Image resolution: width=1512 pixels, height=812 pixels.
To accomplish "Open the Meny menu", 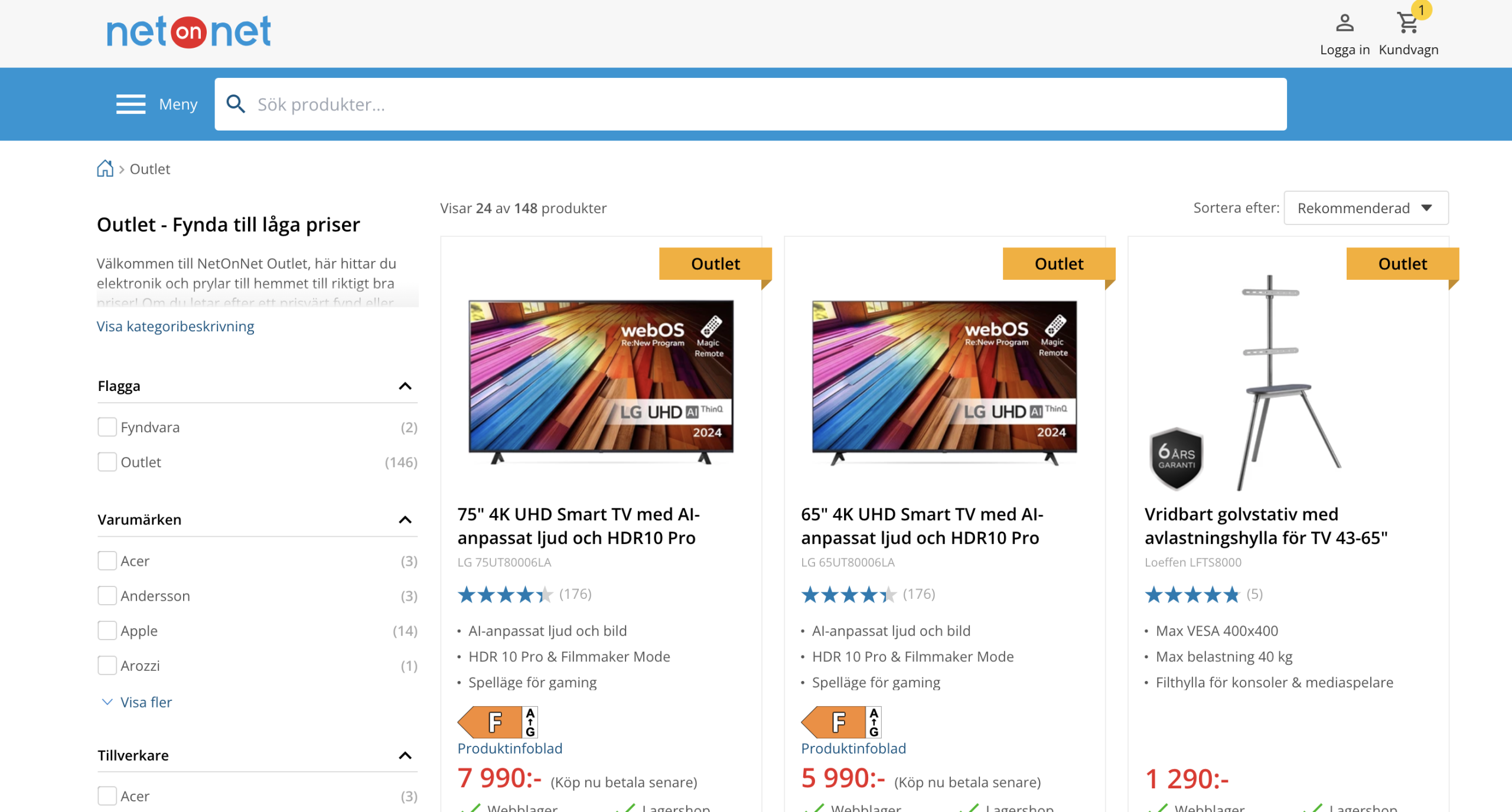I will tap(178, 105).
